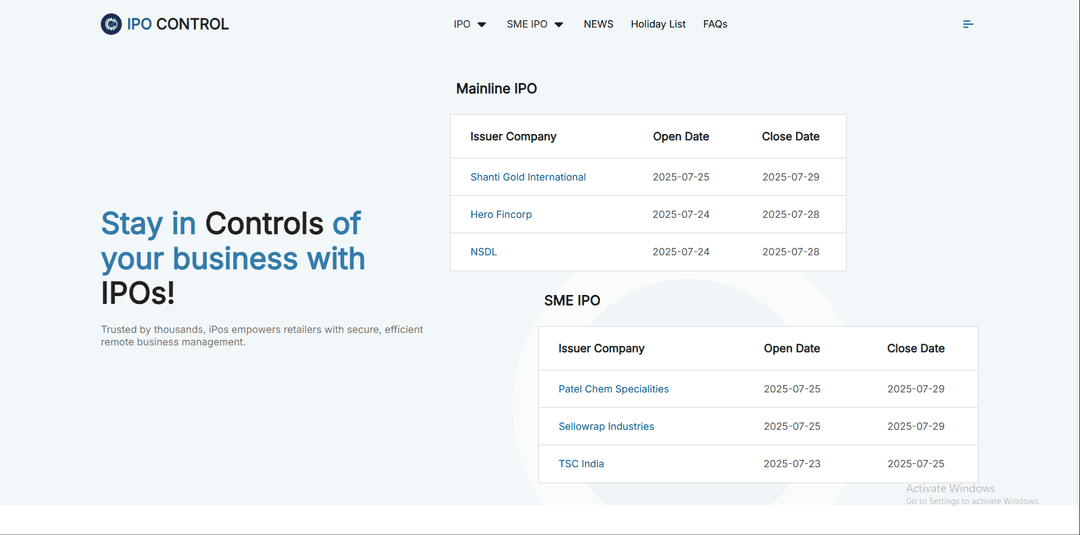
Task: Select Hero Fincorp open date 2025-07-24
Action: (x=681, y=214)
